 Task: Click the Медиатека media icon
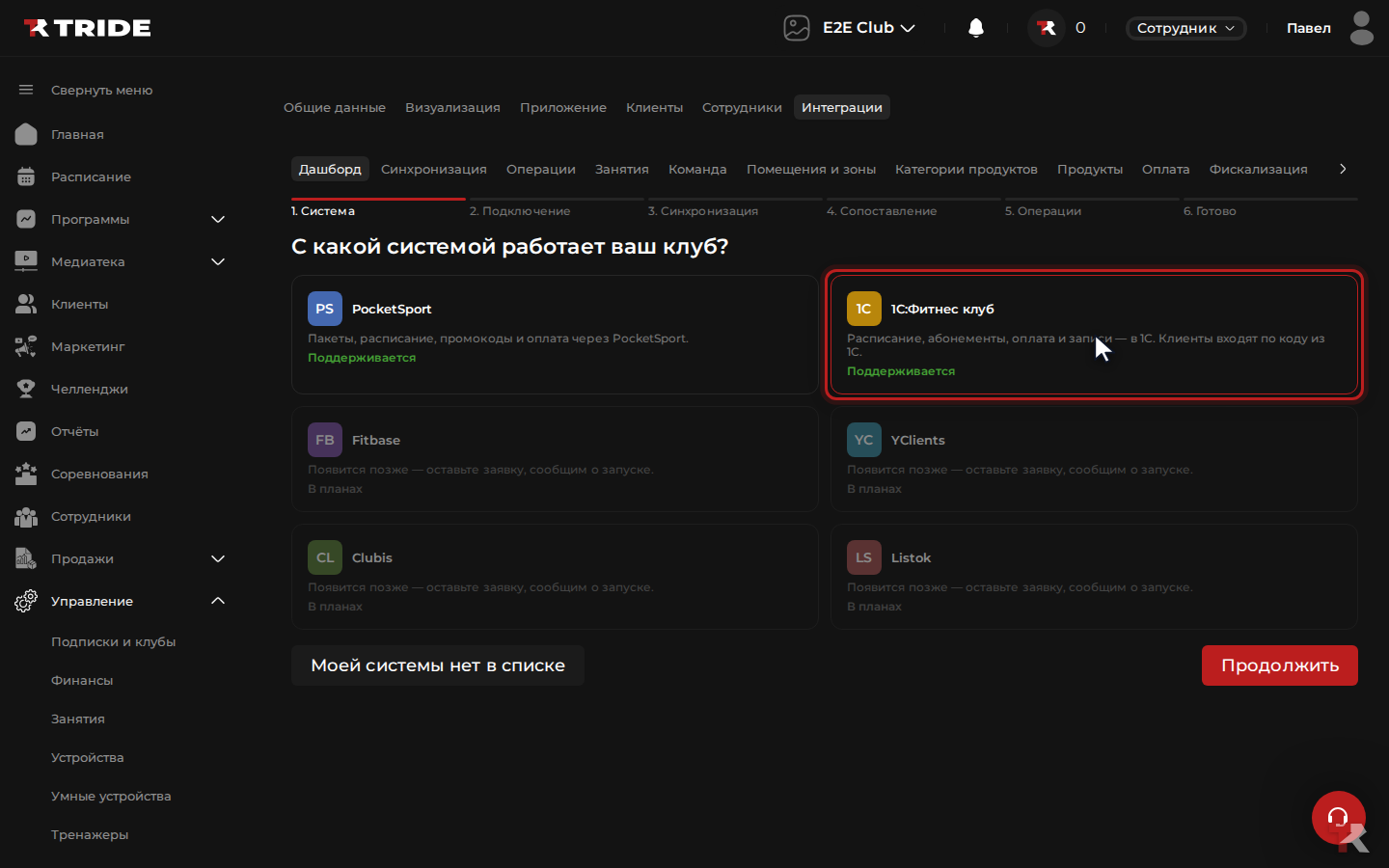[x=26, y=261]
